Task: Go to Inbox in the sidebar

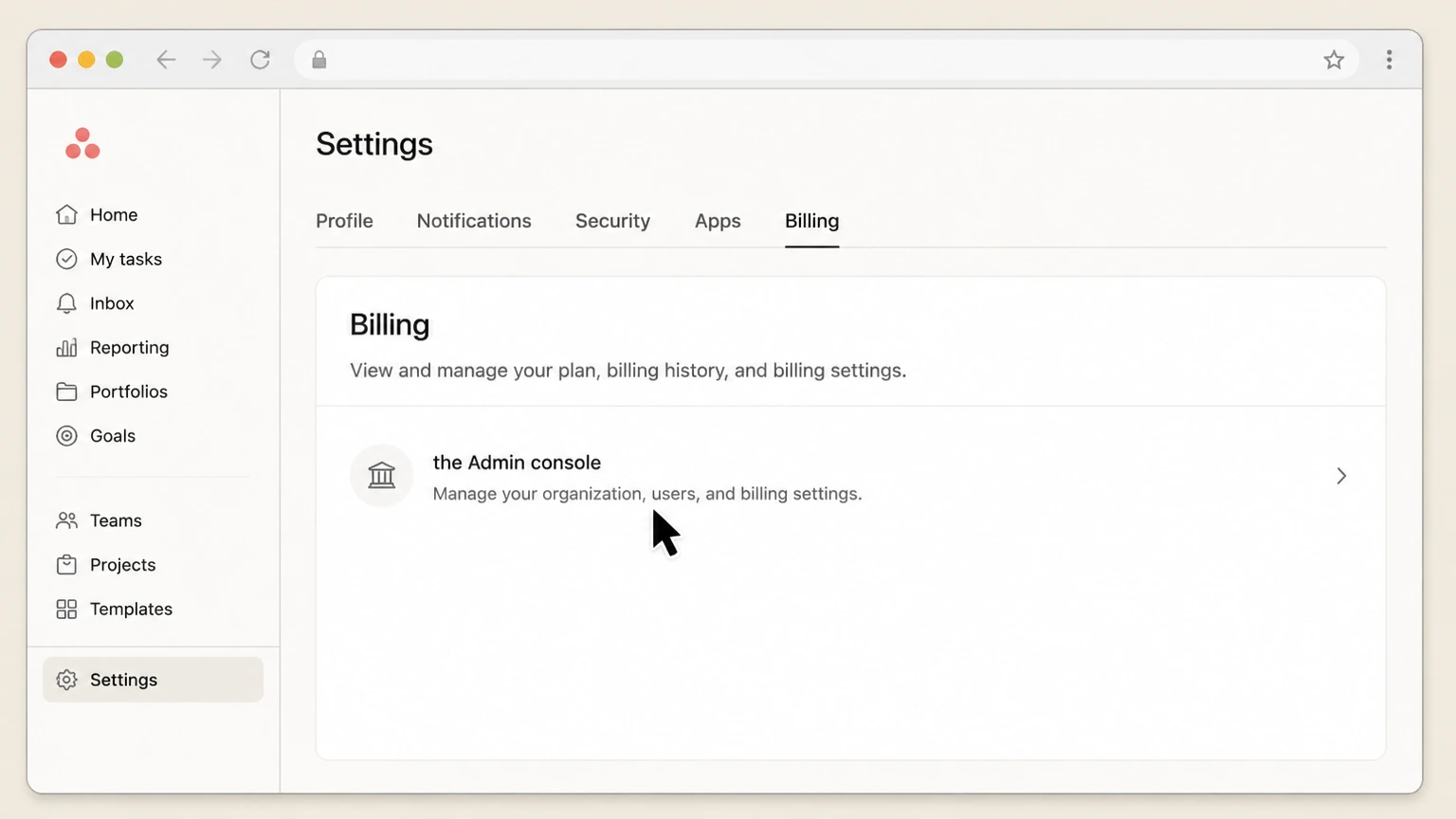Action: pyautogui.click(x=112, y=303)
